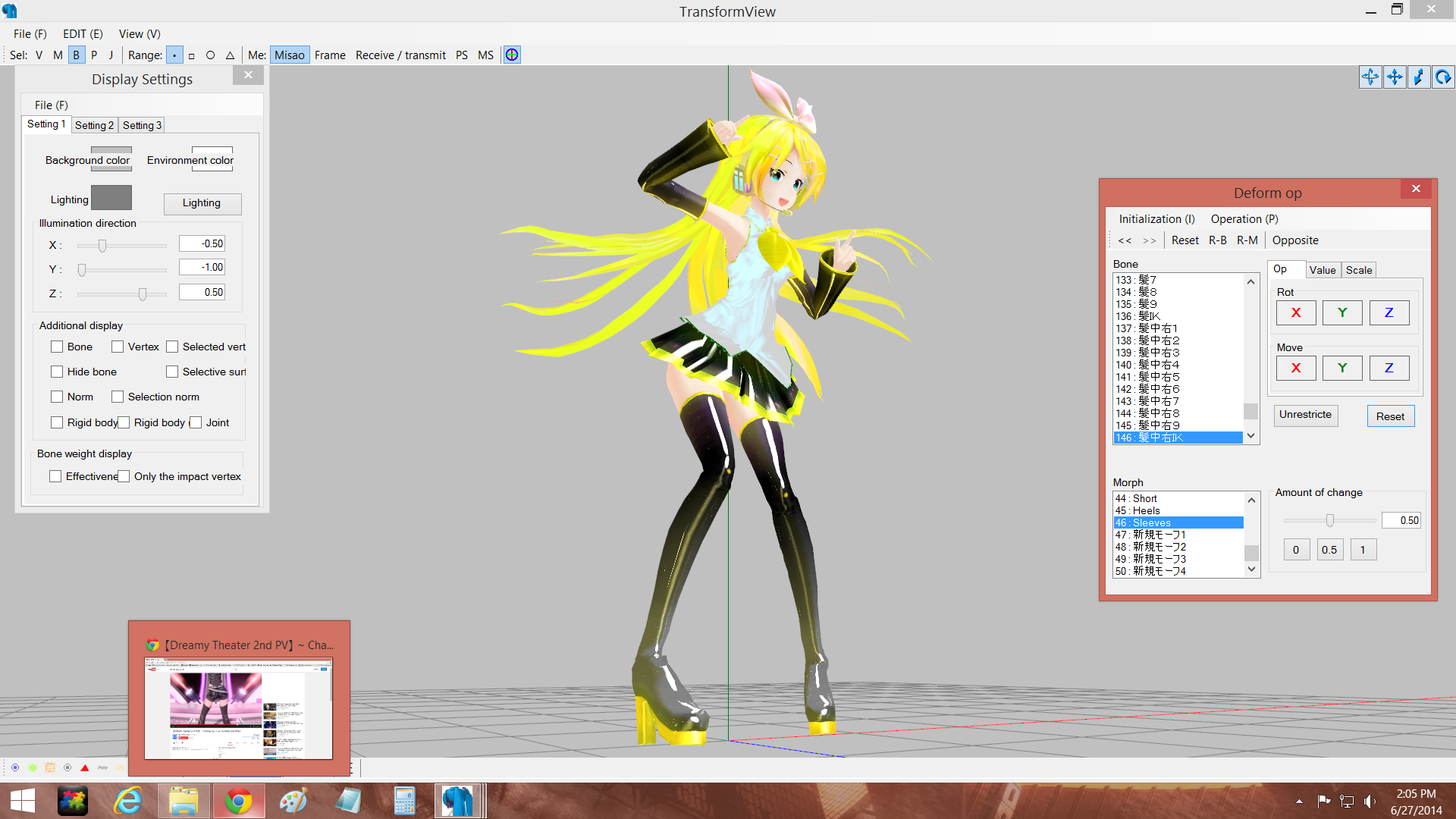Click the red triangle status bar icon
The width and height of the screenshot is (1456, 819).
coord(85,767)
